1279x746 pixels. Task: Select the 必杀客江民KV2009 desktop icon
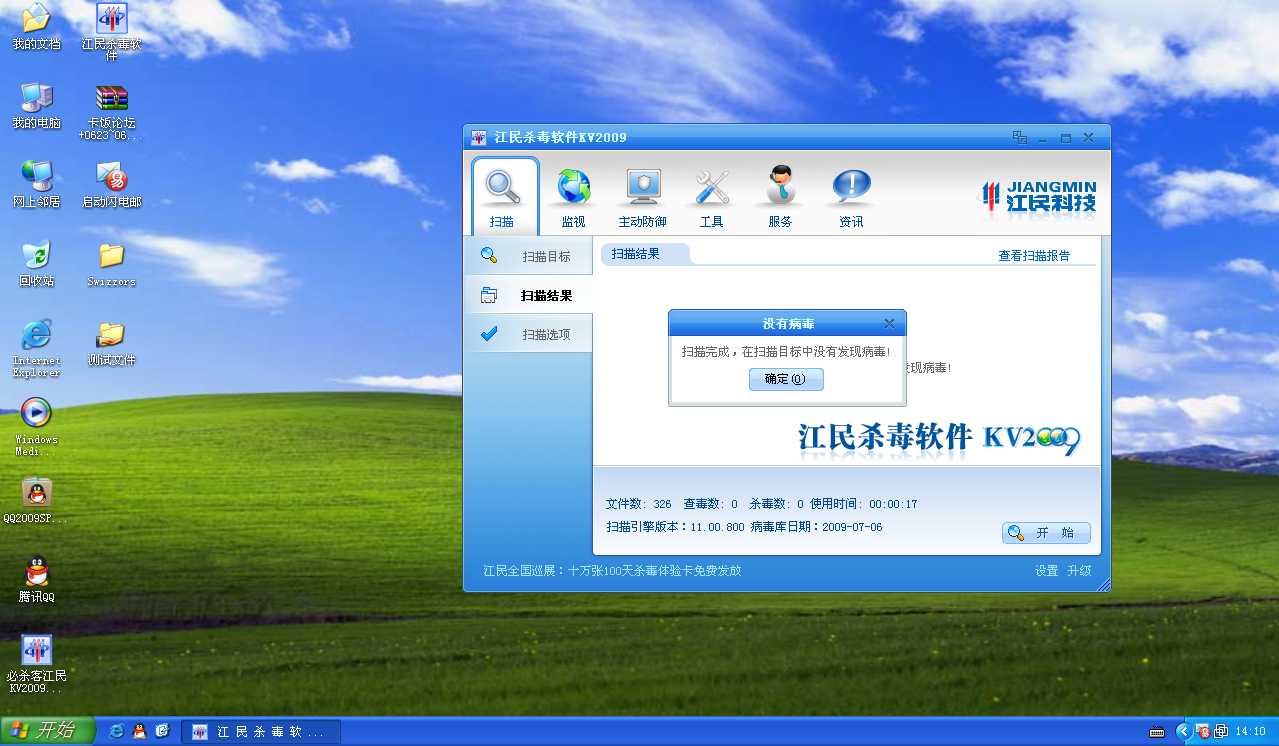[x=36, y=664]
